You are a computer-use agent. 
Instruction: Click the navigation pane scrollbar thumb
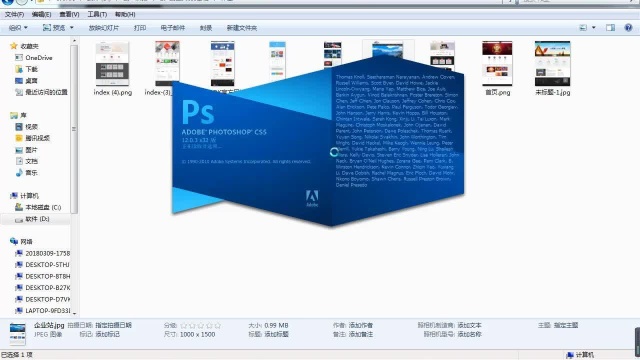(x=74, y=129)
